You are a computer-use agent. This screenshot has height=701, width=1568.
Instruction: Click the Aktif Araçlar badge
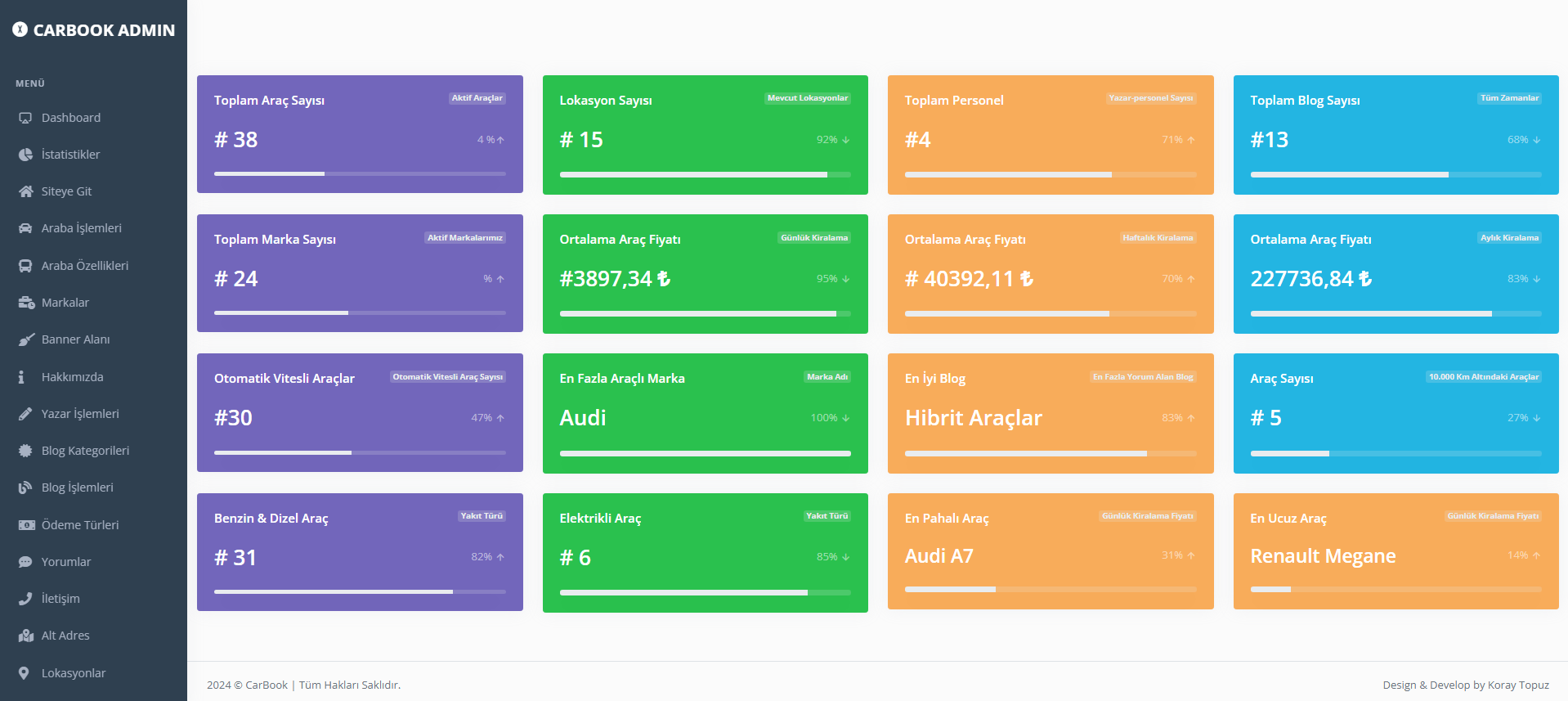click(477, 98)
